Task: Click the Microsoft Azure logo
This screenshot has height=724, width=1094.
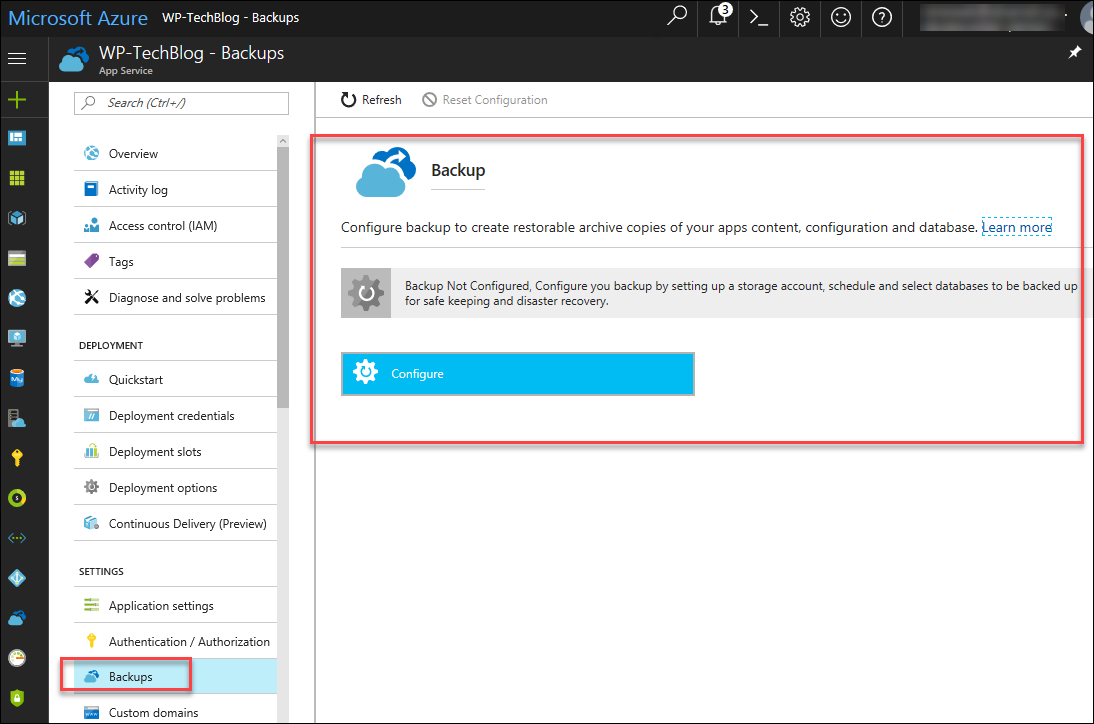Action: (x=78, y=18)
